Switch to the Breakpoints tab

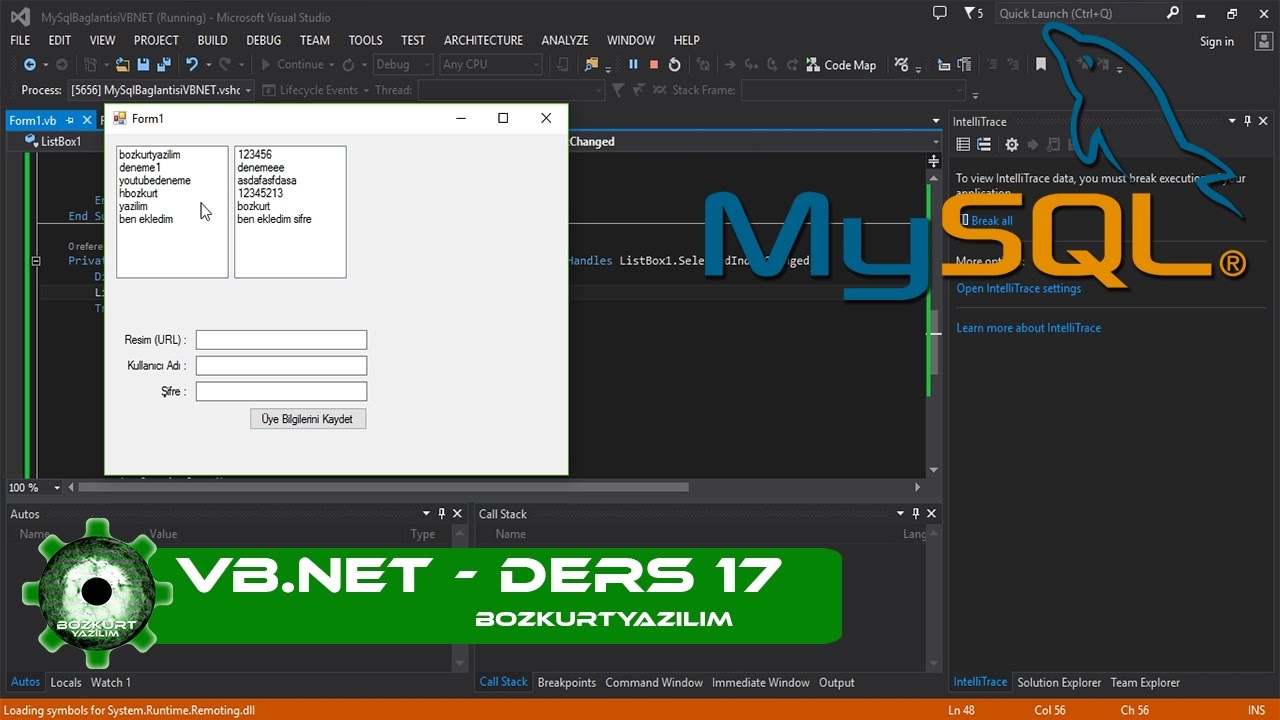pos(567,682)
